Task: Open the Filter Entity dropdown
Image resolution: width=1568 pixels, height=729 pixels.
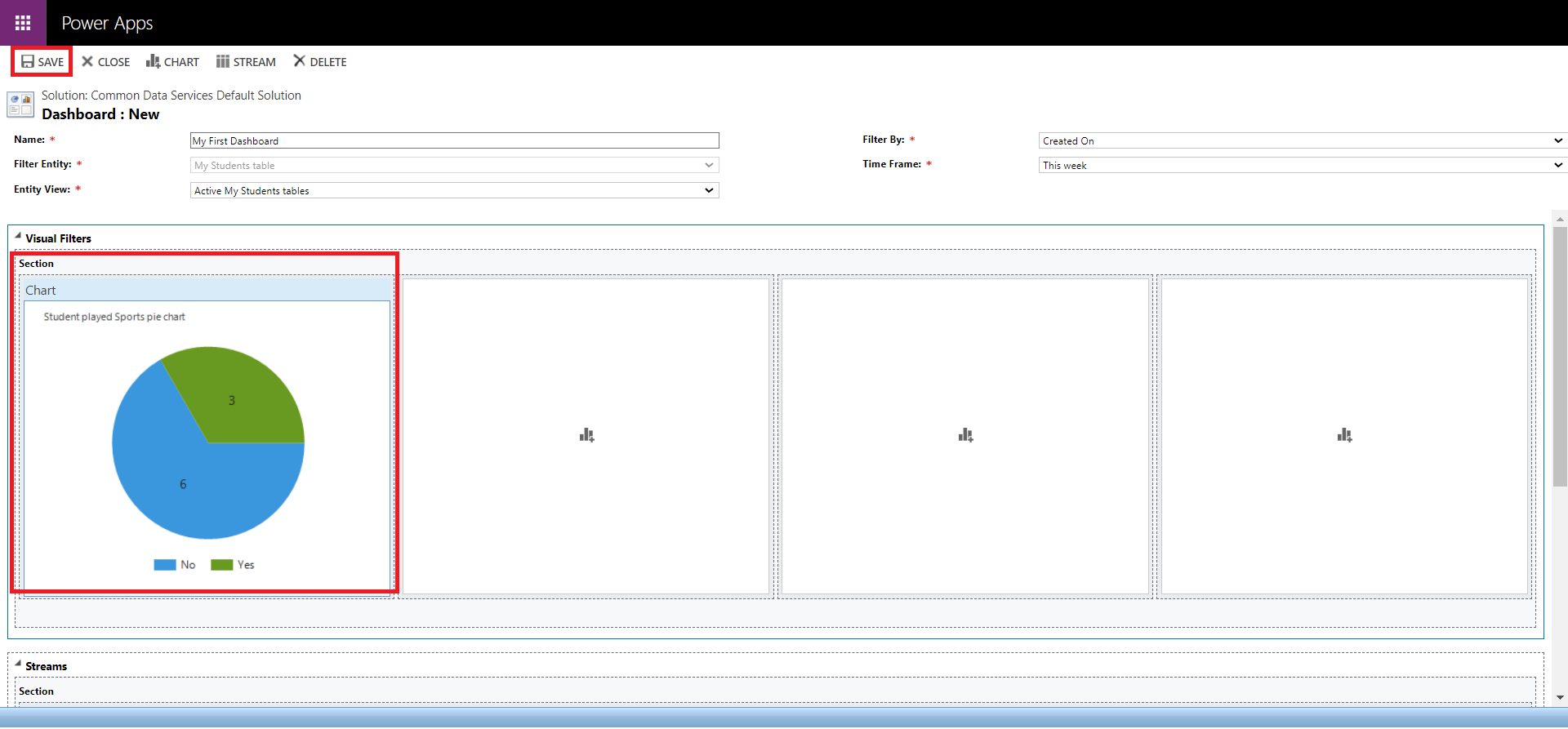Action: [x=454, y=165]
